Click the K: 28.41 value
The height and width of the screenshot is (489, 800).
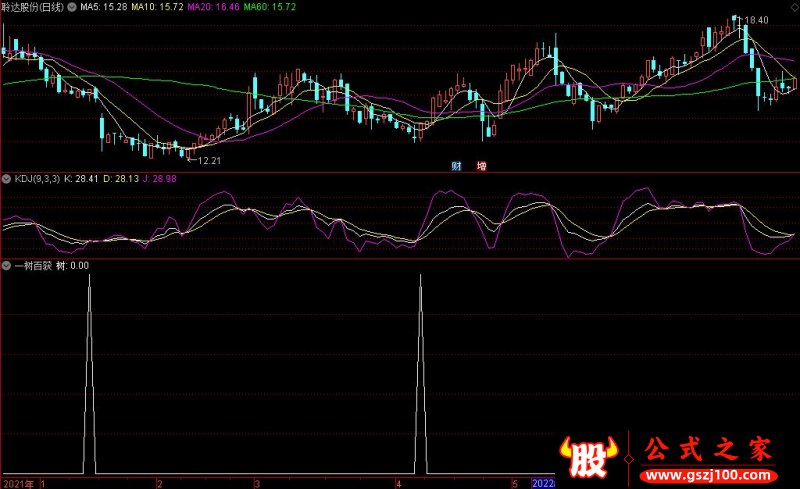(81, 179)
